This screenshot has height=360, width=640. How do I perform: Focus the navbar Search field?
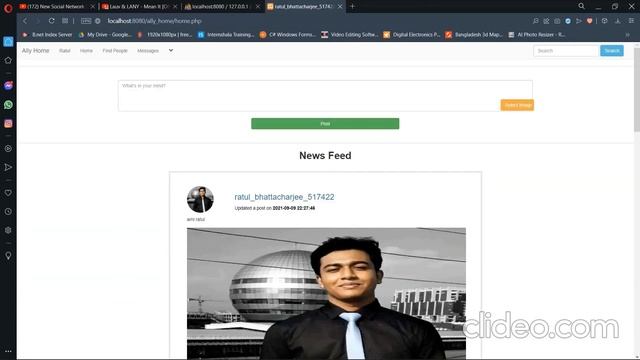(566, 51)
